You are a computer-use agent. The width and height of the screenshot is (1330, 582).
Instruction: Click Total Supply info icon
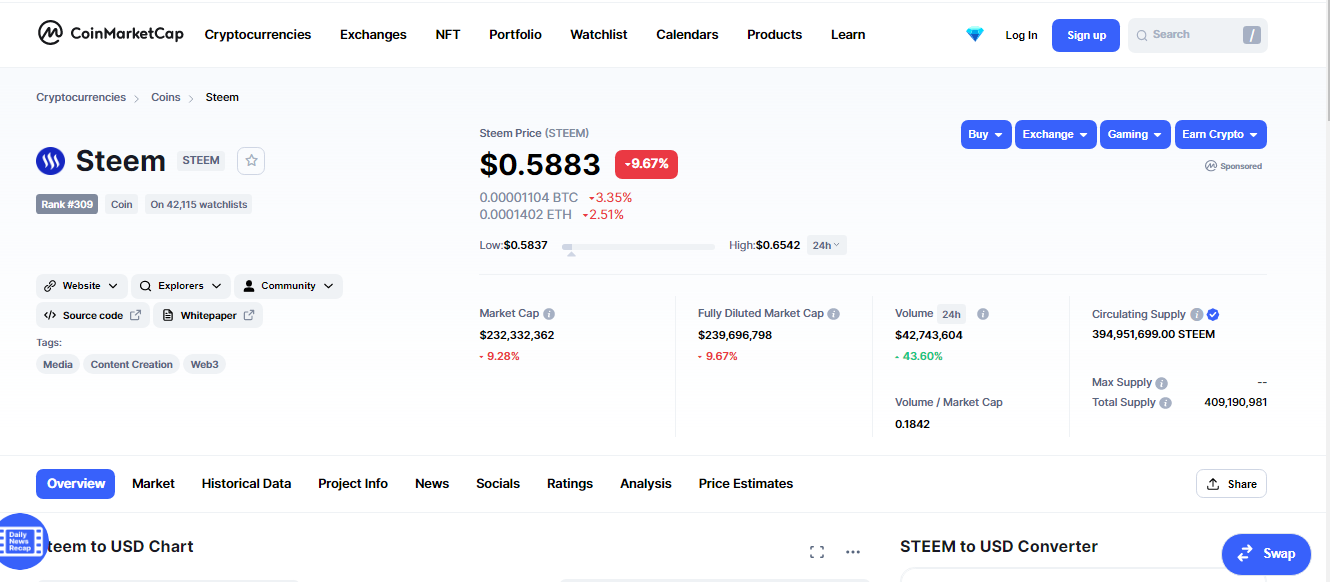pos(1165,403)
